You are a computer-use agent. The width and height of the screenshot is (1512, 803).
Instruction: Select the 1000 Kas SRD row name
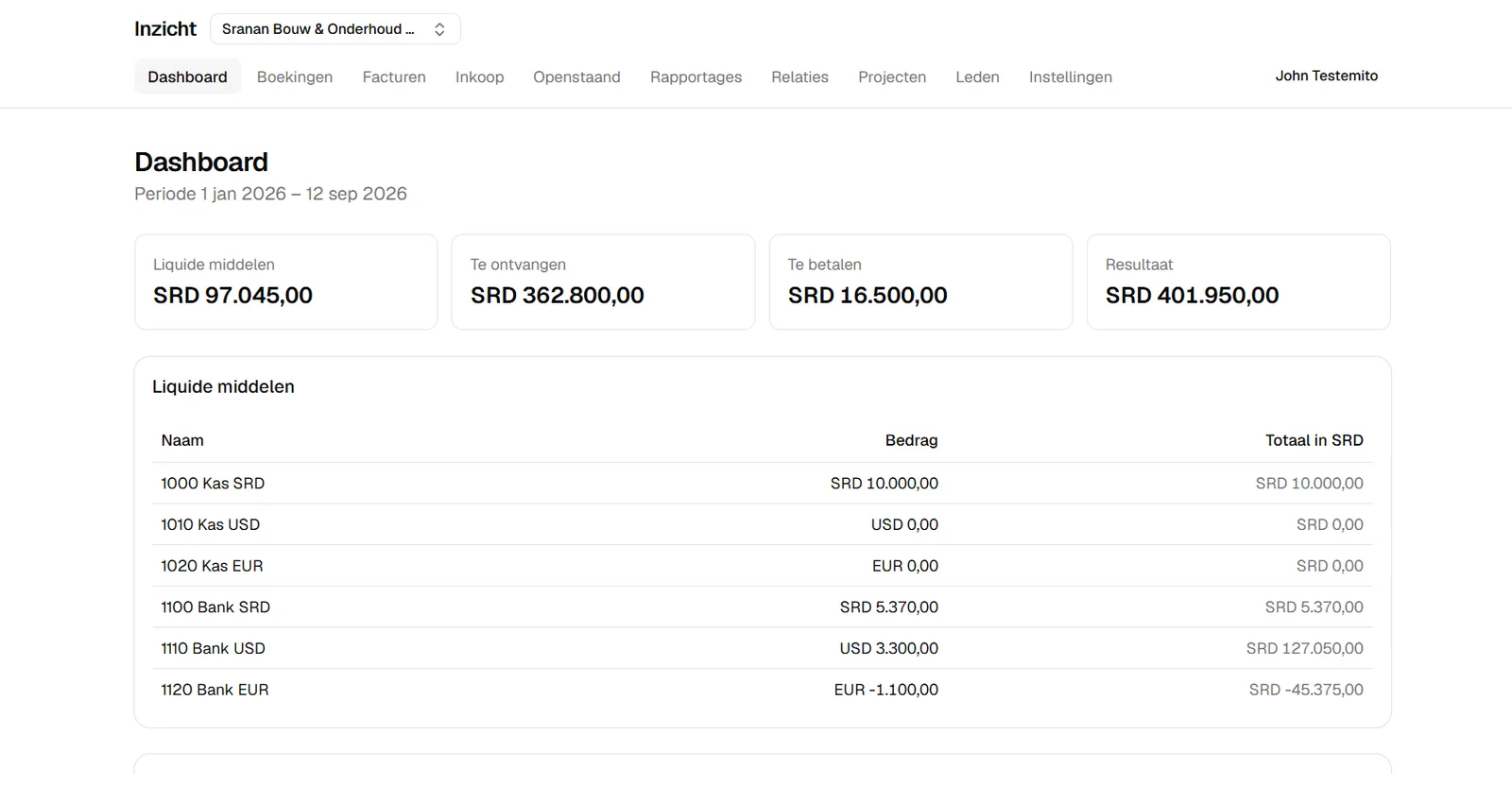pos(213,483)
